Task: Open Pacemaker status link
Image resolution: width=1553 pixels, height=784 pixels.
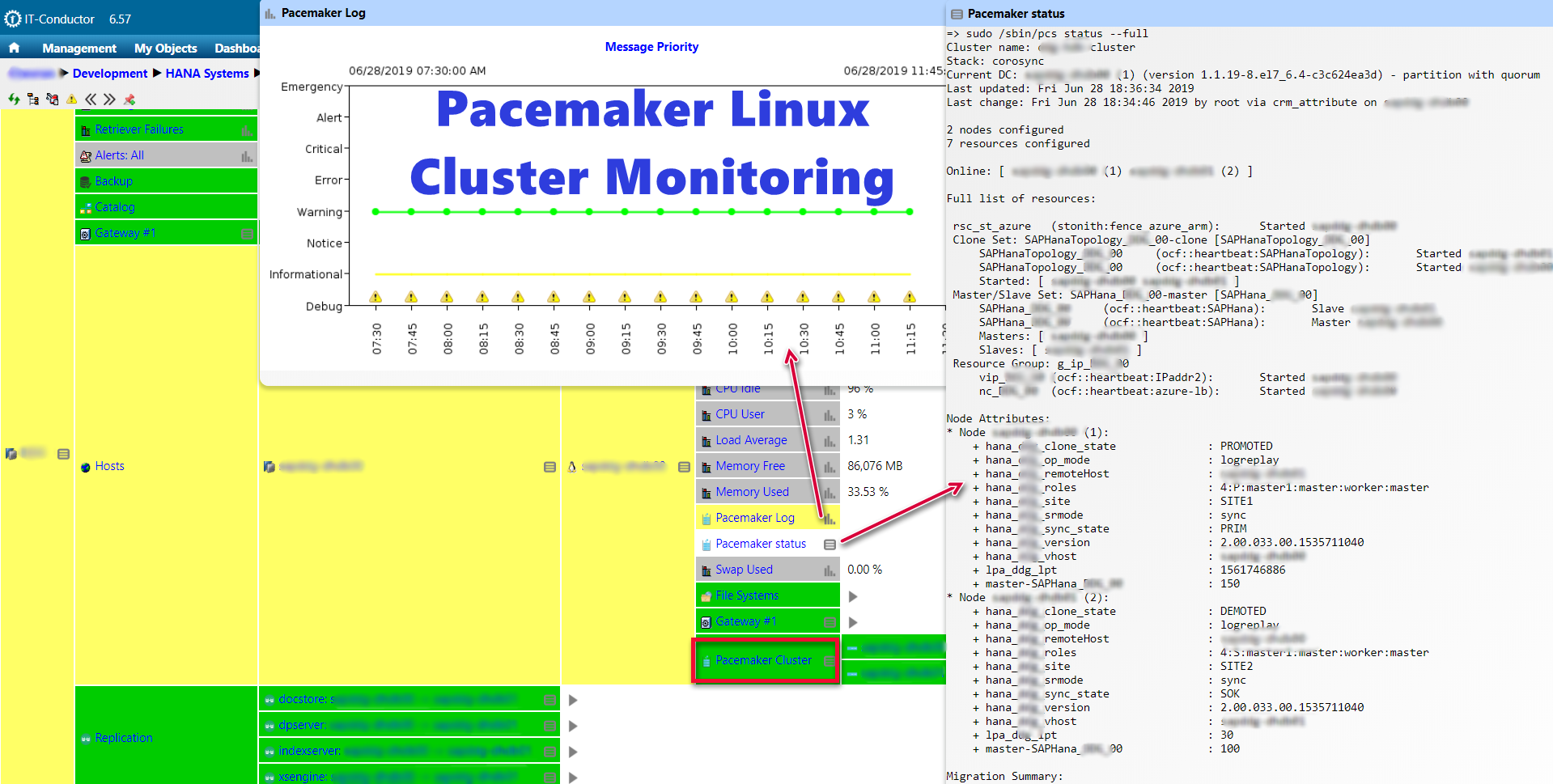Action: click(762, 544)
